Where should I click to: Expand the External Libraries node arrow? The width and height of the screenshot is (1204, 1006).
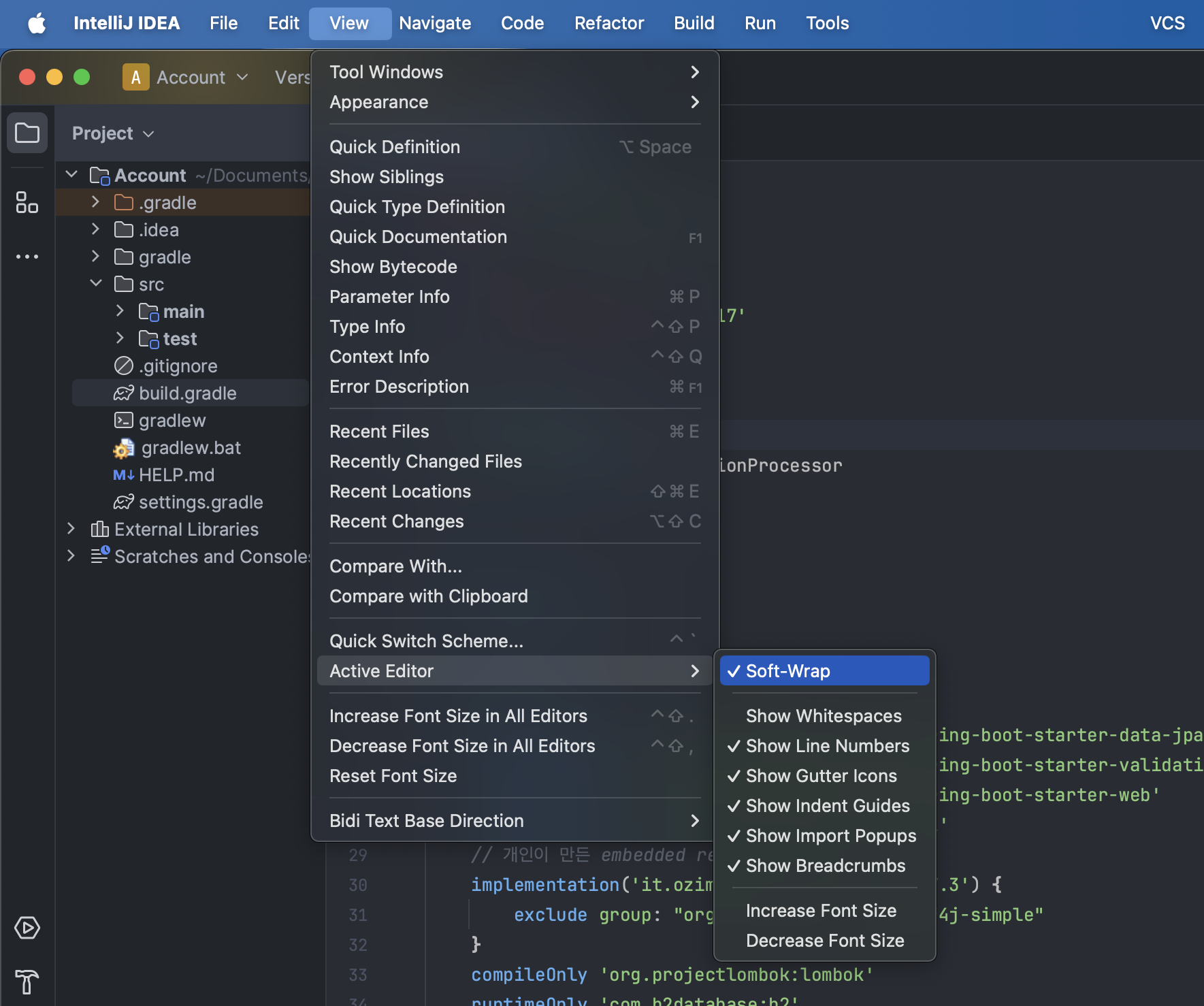pyautogui.click(x=71, y=529)
